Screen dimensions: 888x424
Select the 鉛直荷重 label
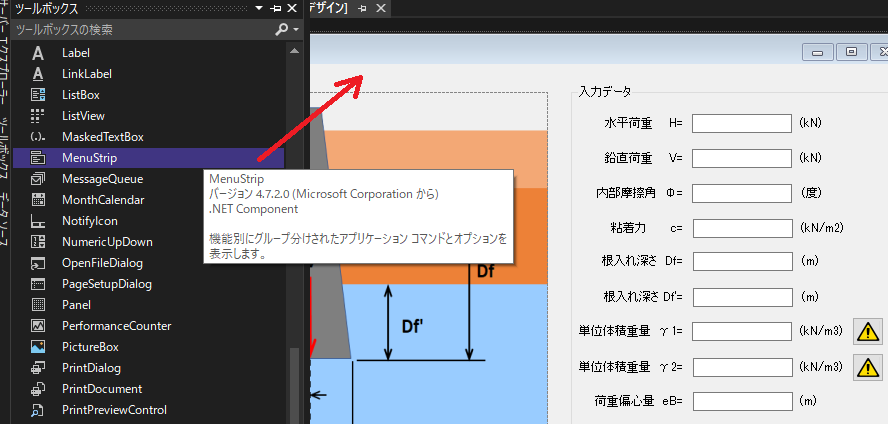pos(628,158)
